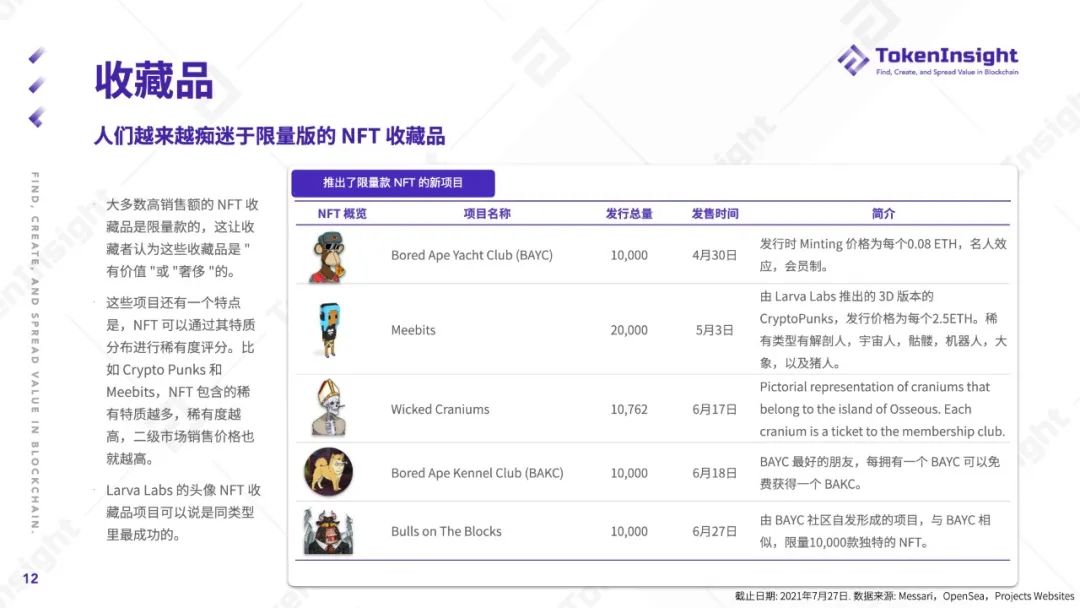Click the sale date 4月30日
The image size is (1080, 608).
[715, 255]
